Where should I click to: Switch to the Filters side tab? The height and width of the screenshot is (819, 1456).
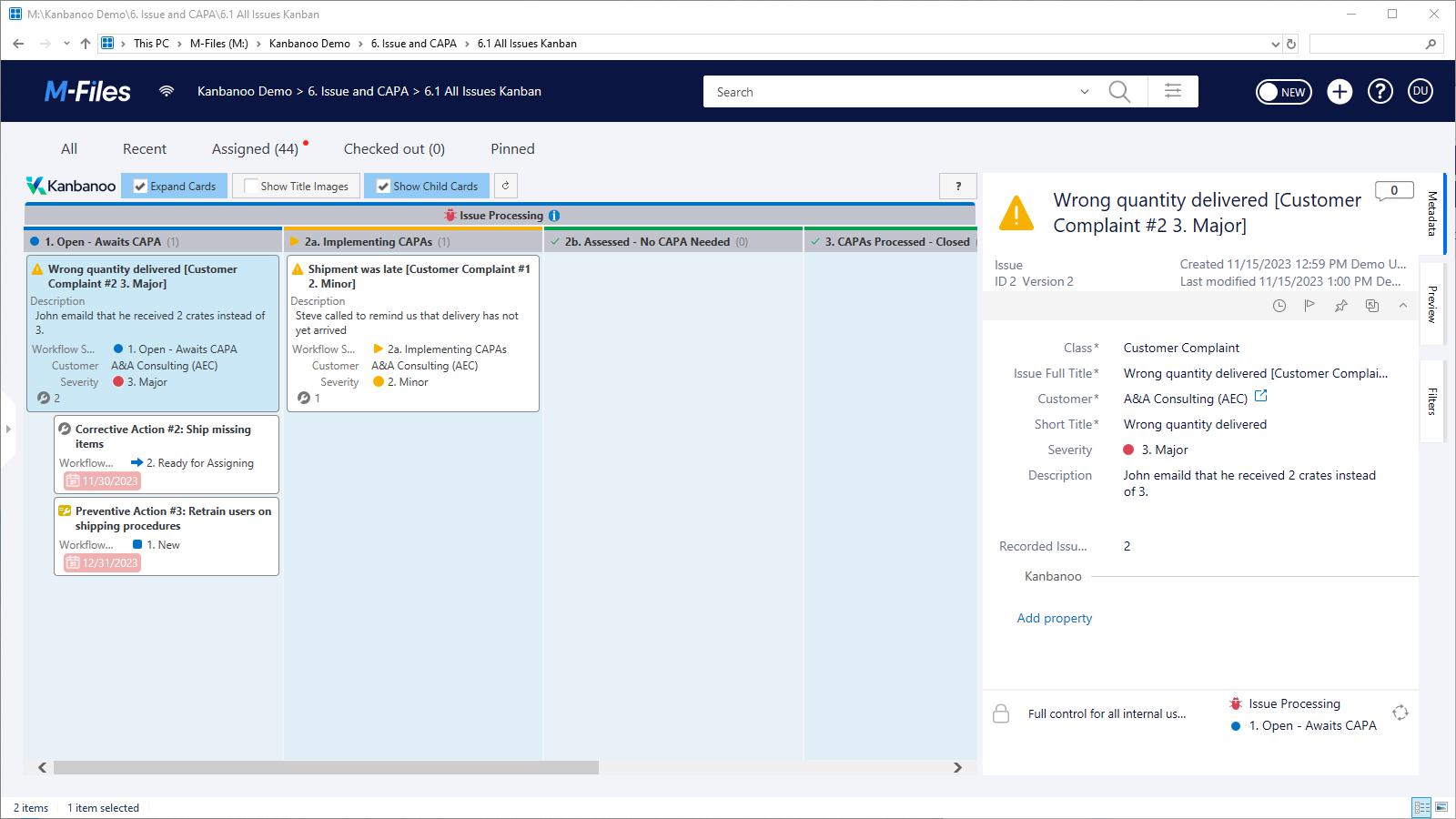(1431, 400)
